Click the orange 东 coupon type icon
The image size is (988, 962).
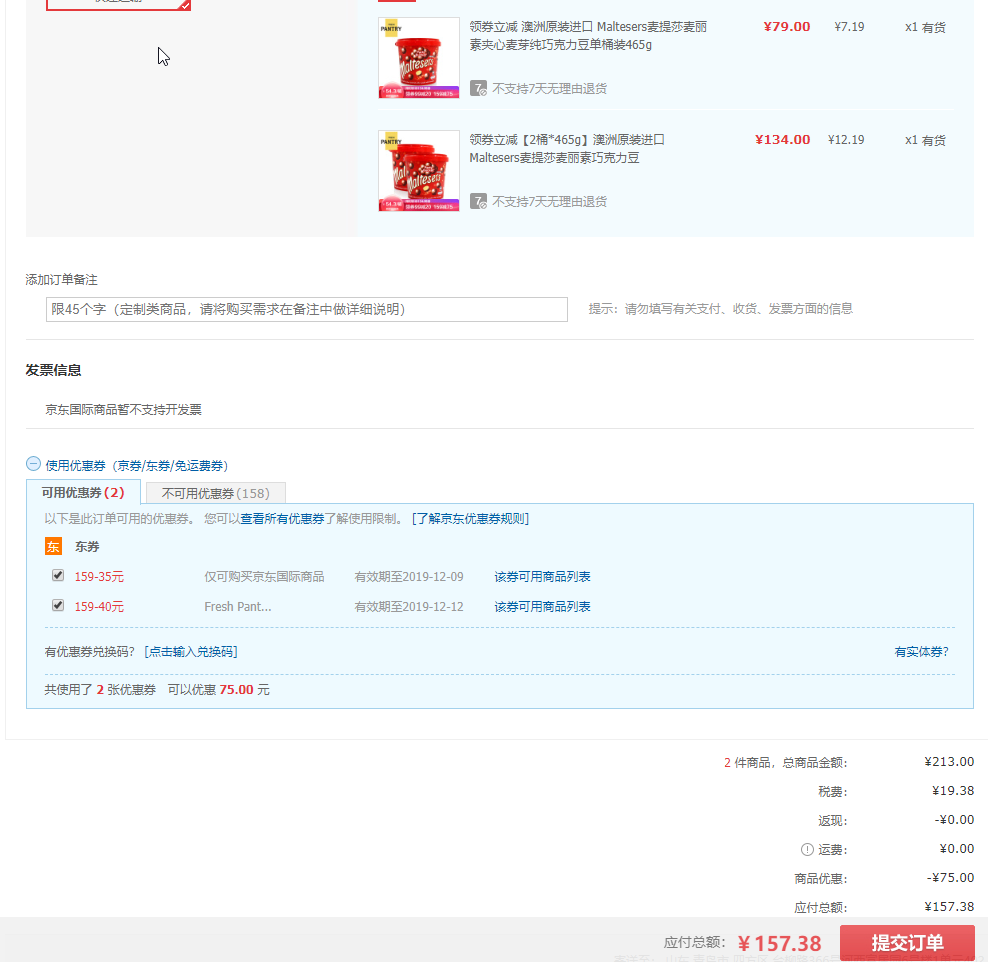point(53,546)
